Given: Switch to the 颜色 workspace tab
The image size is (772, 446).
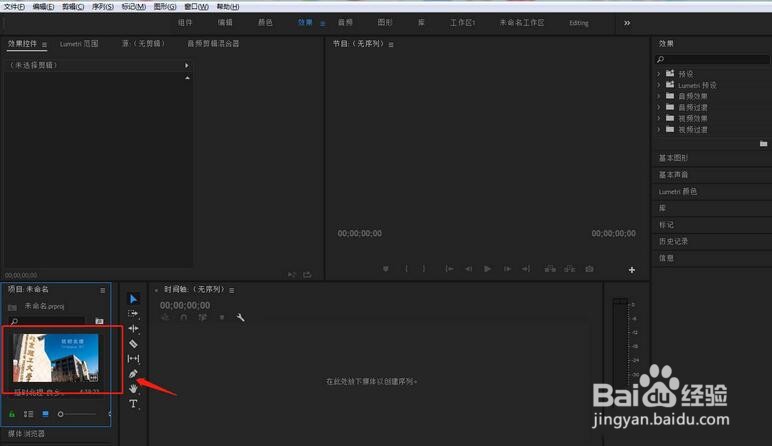Looking at the screenshot, I should [x=265, y=23].
